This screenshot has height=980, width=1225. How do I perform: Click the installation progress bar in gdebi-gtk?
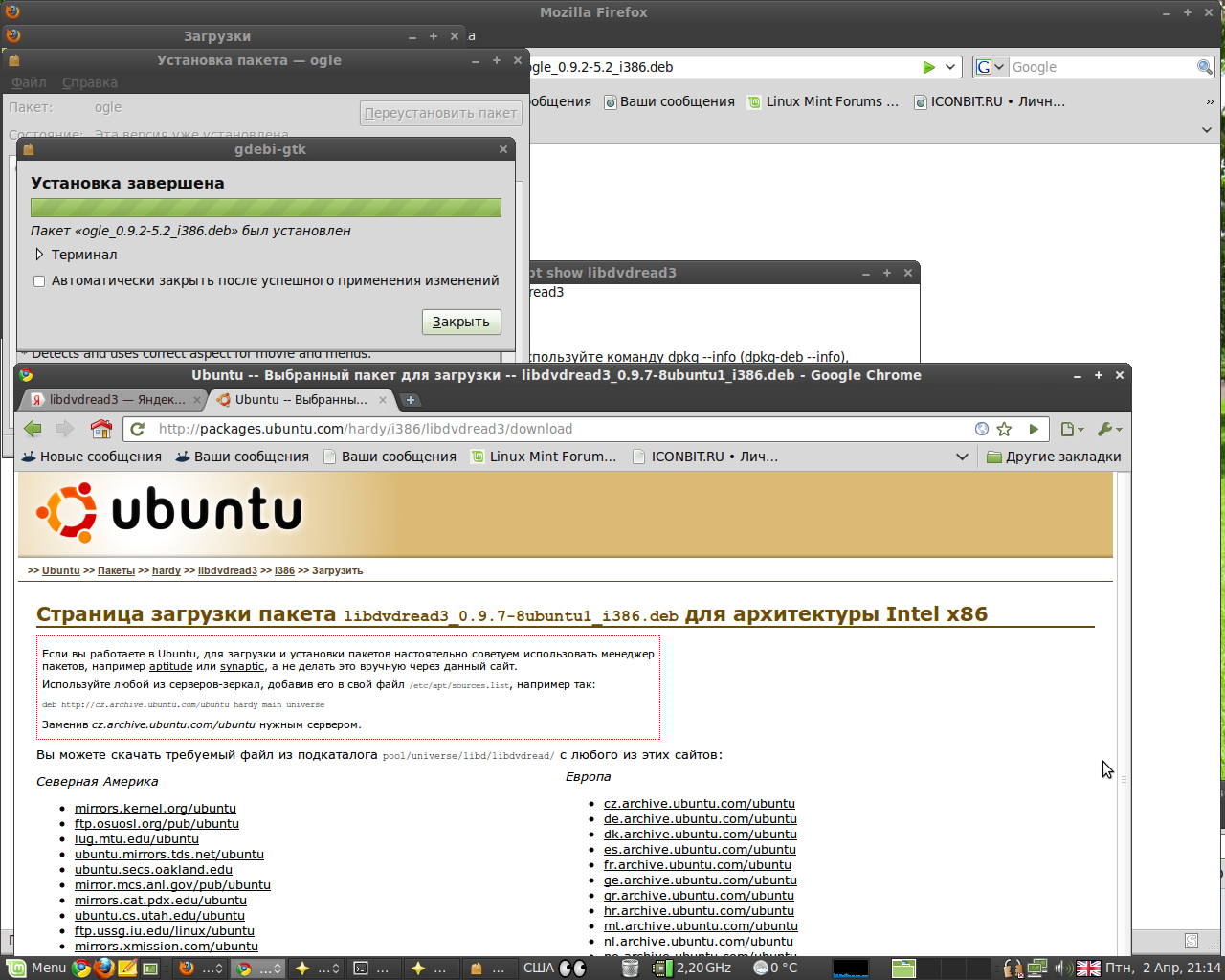(x=266, y=208)
